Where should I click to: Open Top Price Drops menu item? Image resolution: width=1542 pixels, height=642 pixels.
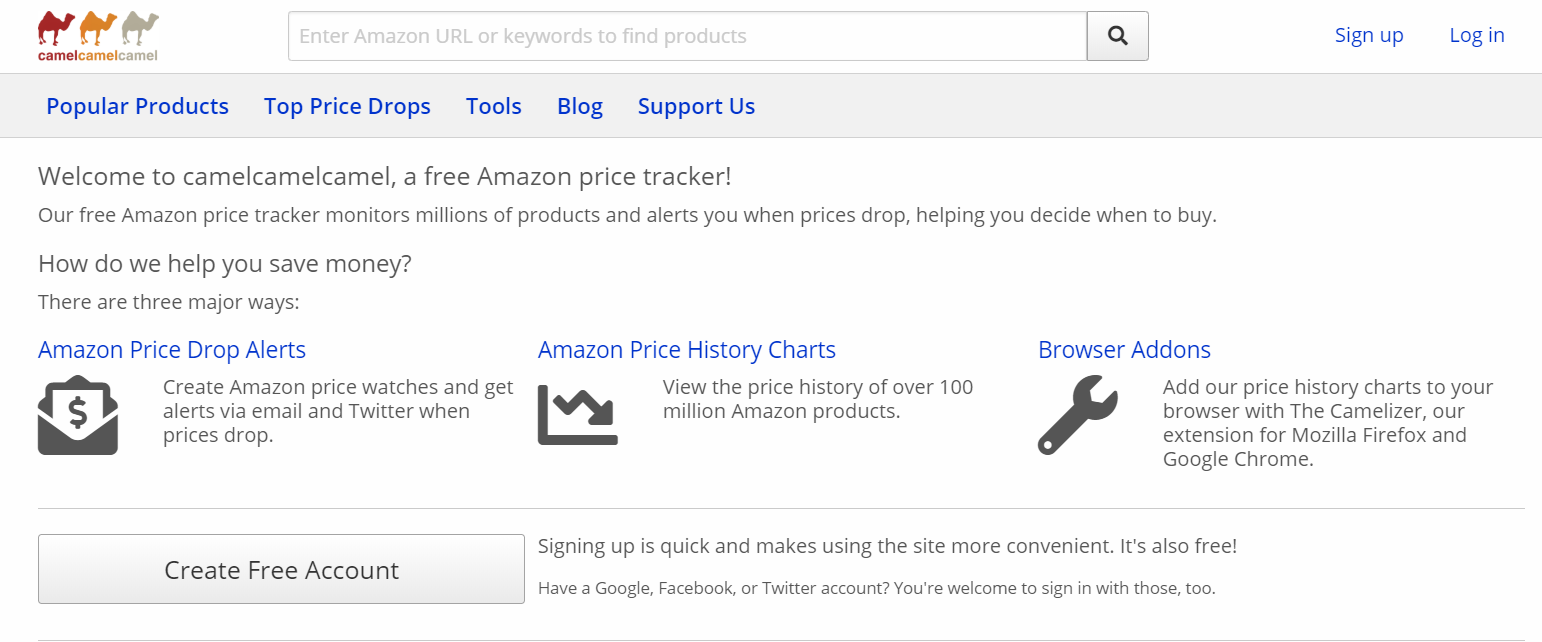347,106
